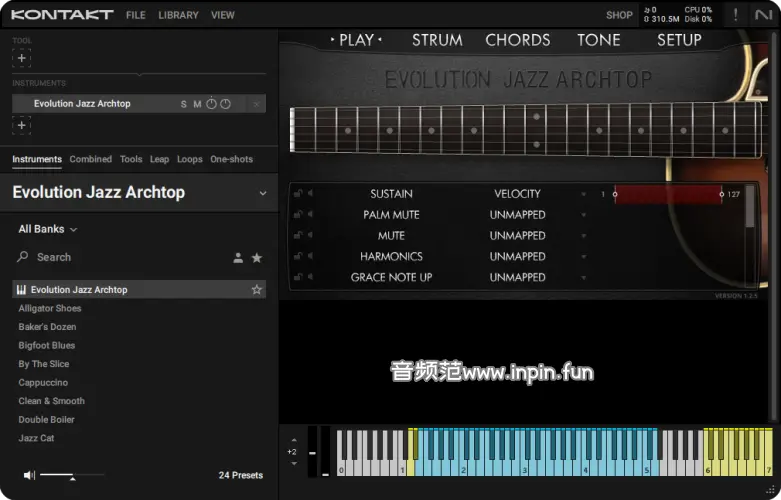The height and width of the screenshot is (500, 781).
Task: Filter favorites using star icon beside Search
Action: pyautogui.click(x=257, y=258)
